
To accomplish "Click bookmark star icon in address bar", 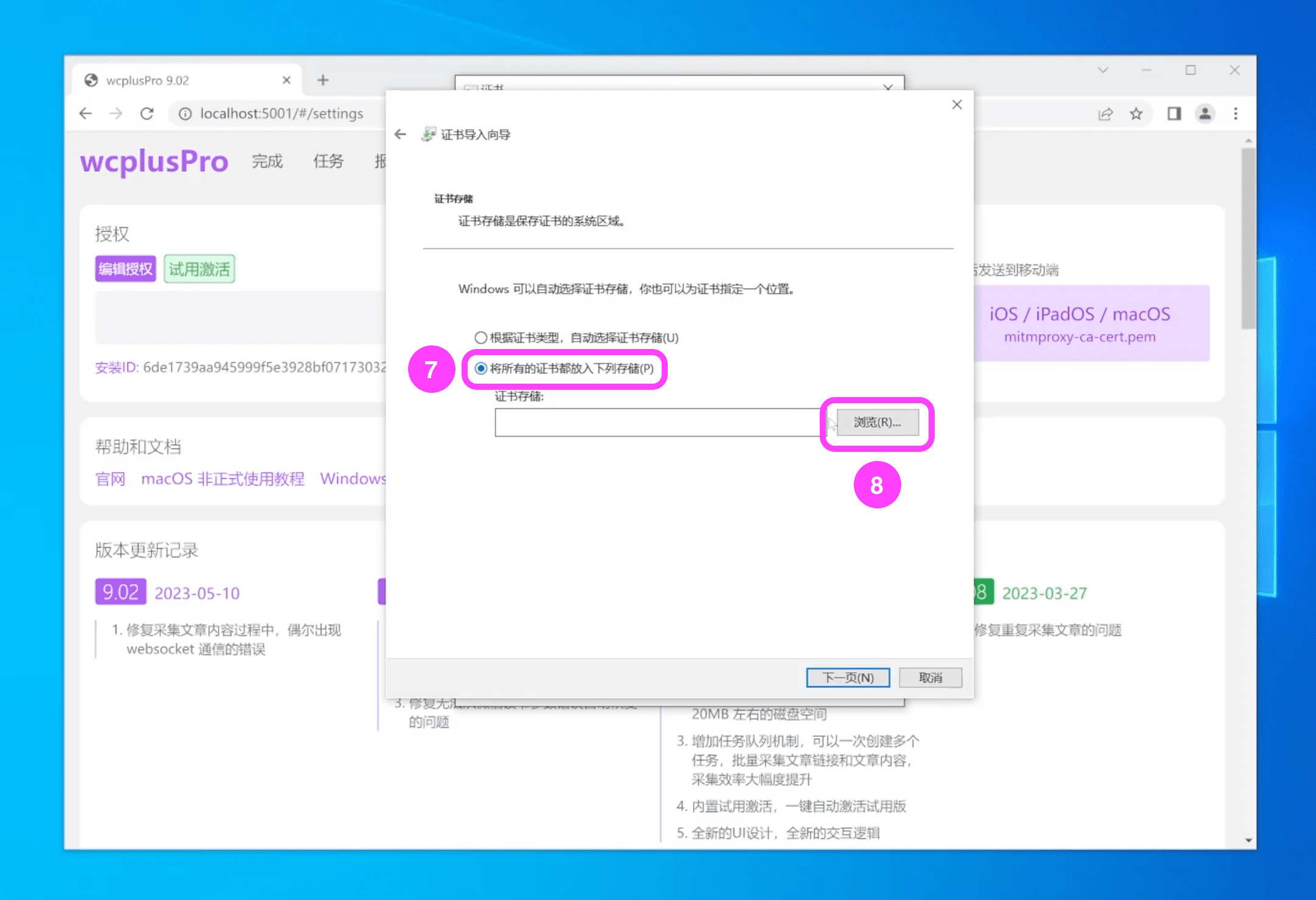I will pyautogui.click(x=1136, y=114).
